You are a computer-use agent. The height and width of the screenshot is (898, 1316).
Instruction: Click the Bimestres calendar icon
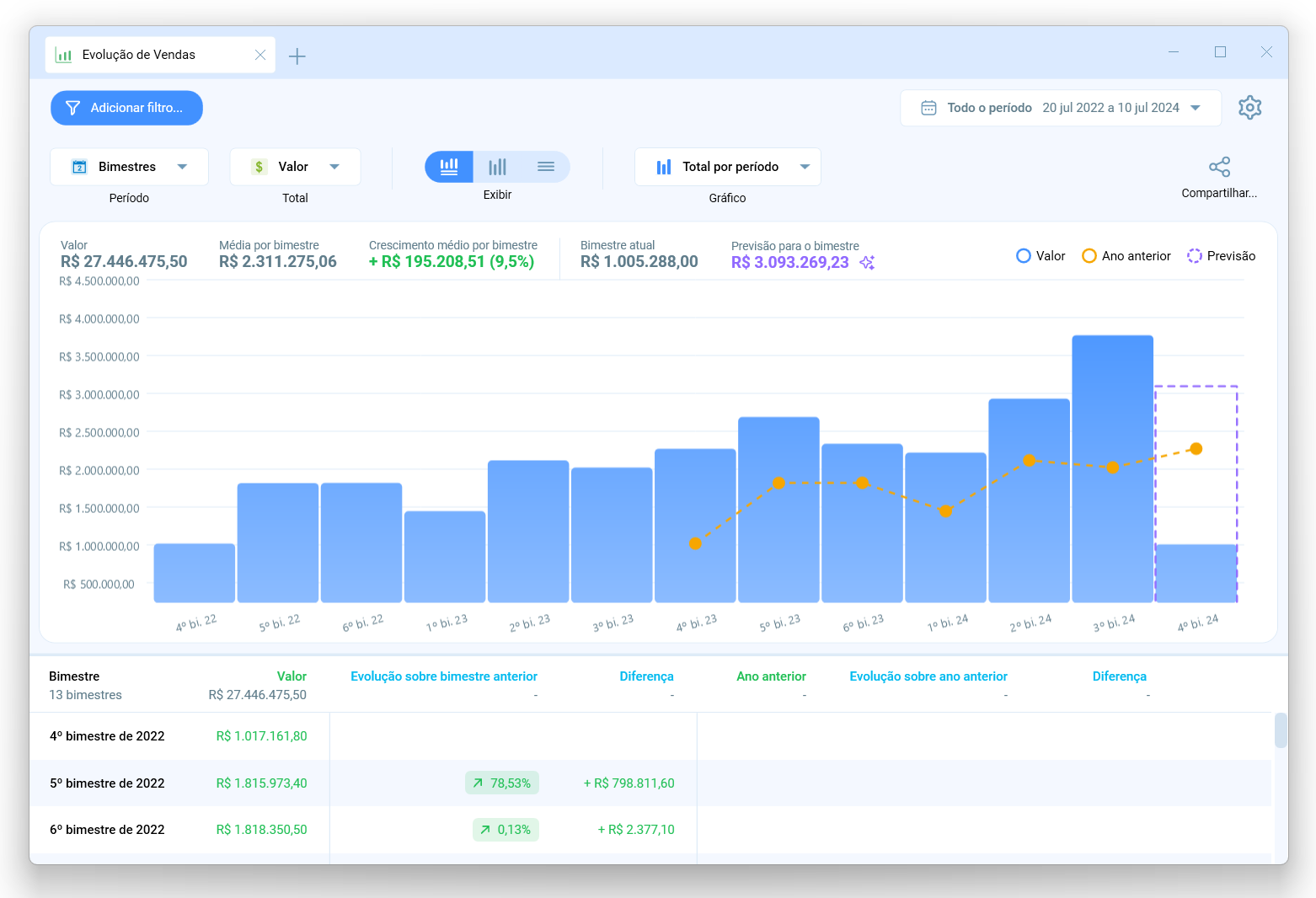click(x=79, y=167)
